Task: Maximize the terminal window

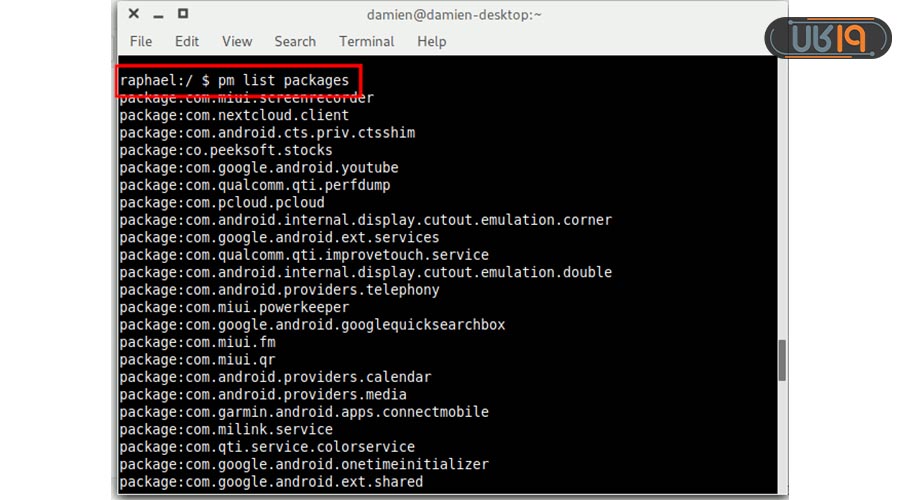Action: coord(183,14)
